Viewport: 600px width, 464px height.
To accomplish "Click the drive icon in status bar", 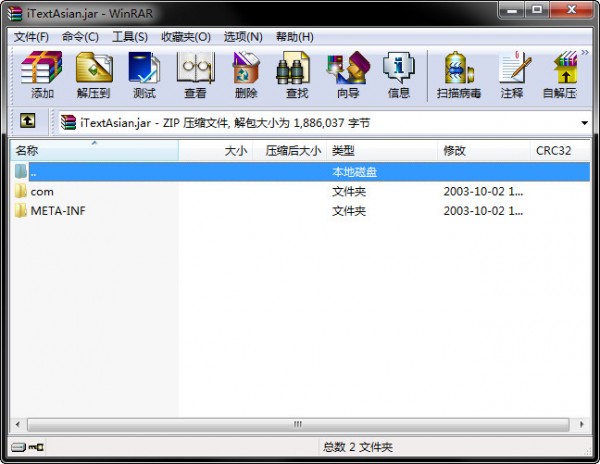I will [18, 447].
